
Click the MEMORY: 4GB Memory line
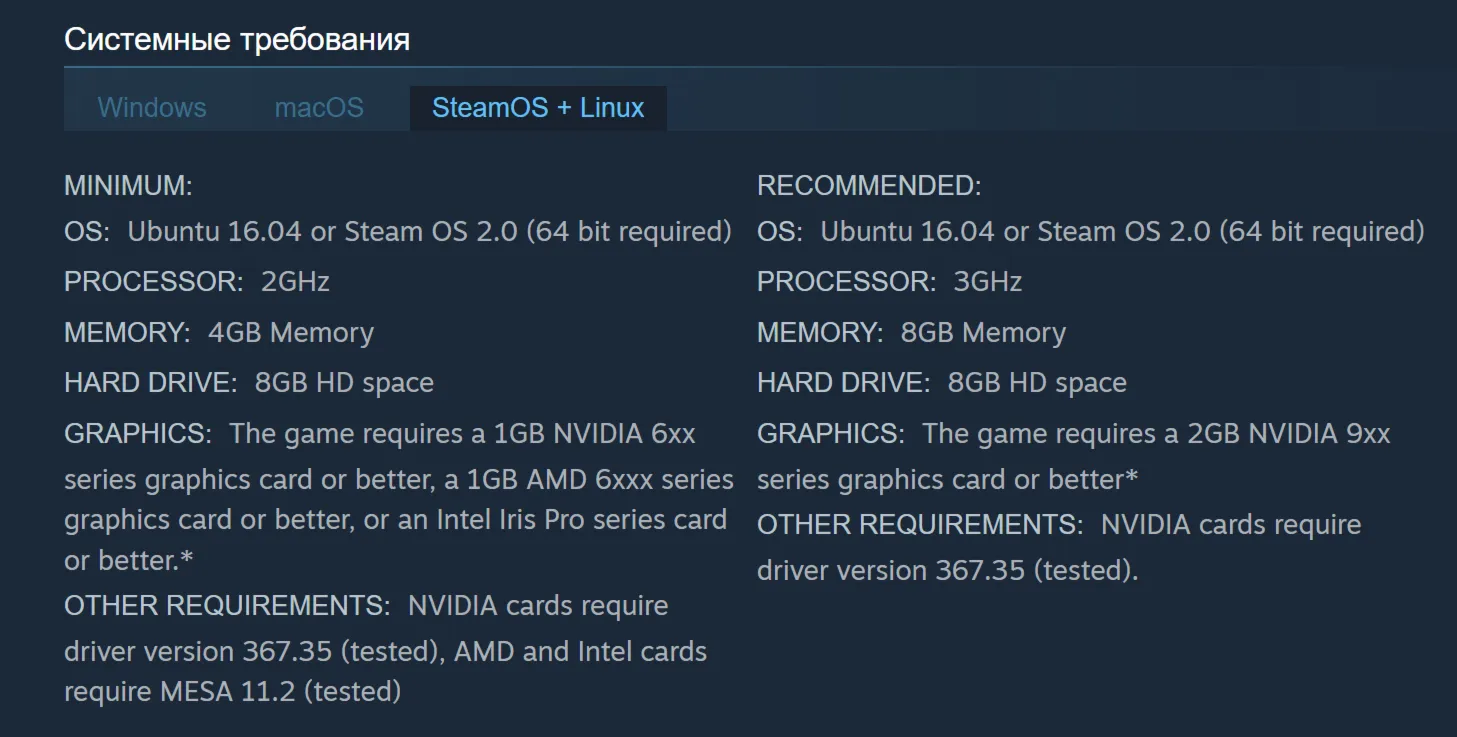(x=219, y=333)
